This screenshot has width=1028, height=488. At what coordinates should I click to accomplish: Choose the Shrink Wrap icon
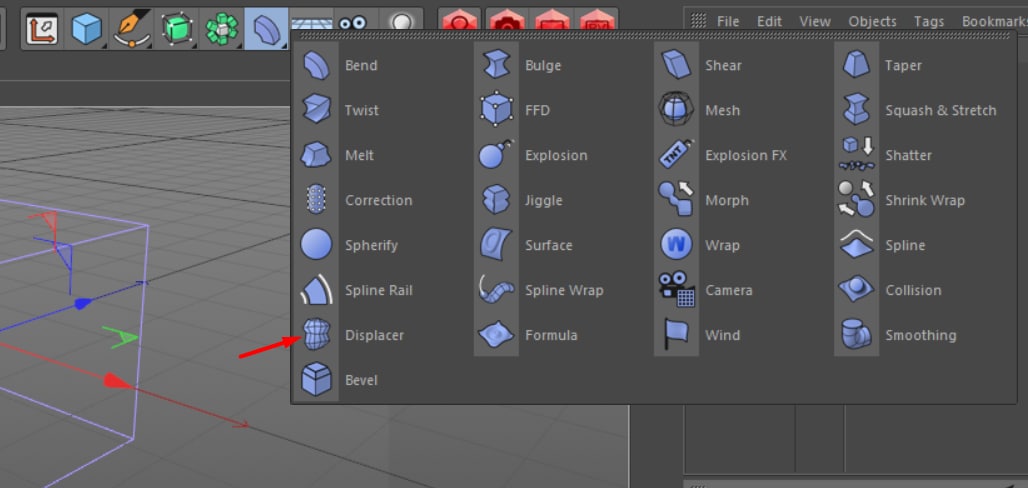coord(856,199)
